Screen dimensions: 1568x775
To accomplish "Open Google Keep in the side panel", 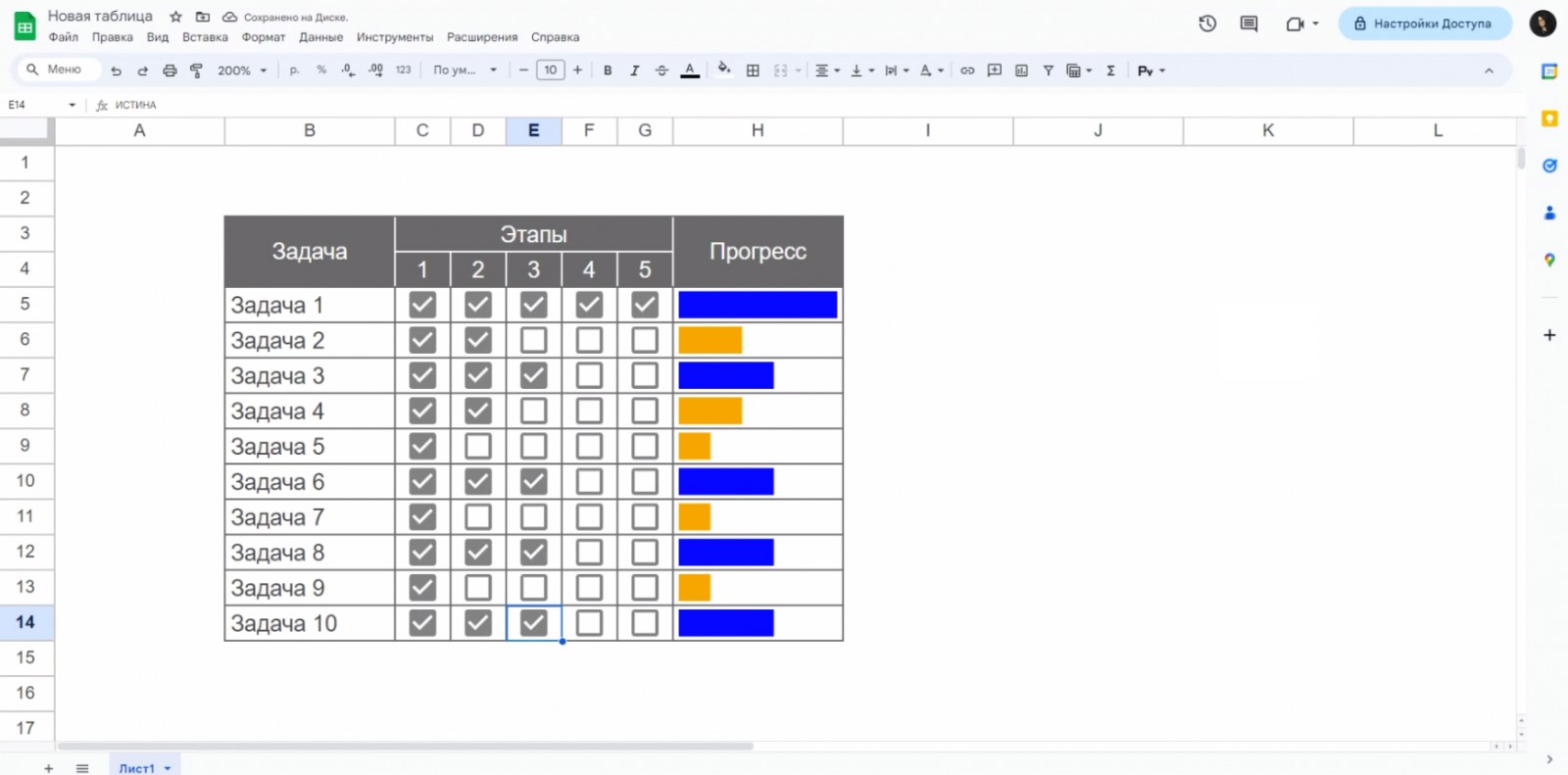I will (1549, 119).
